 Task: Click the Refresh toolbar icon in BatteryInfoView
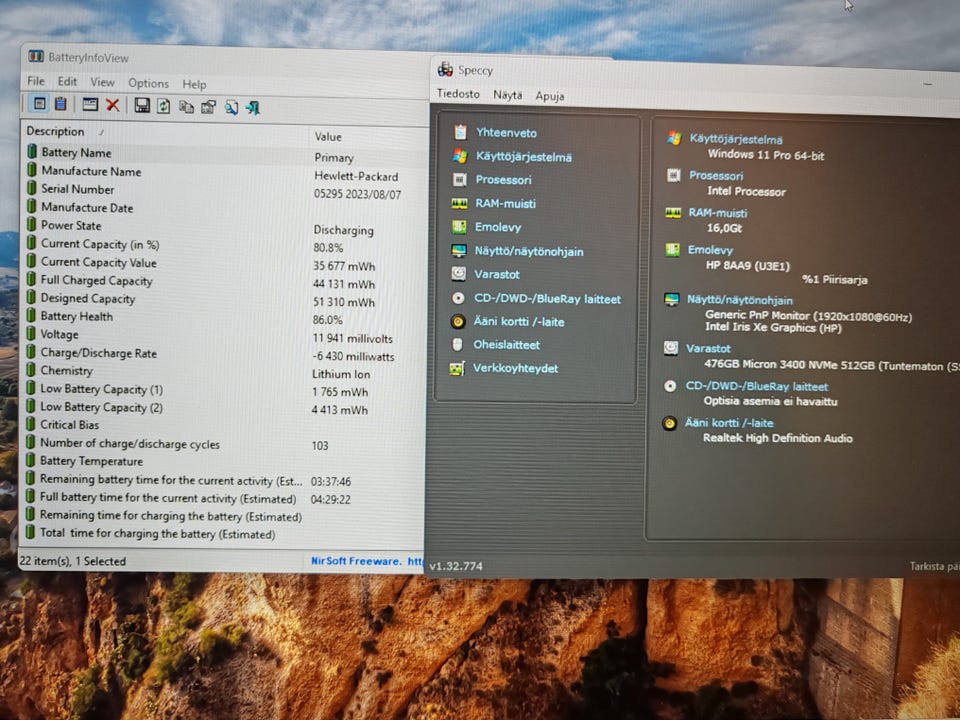(164, 105)
